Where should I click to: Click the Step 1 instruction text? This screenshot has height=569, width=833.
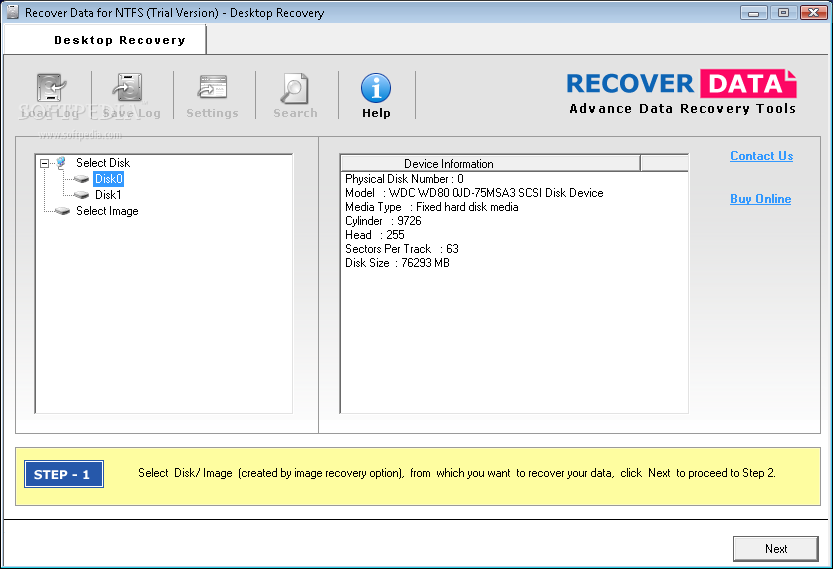456,473
